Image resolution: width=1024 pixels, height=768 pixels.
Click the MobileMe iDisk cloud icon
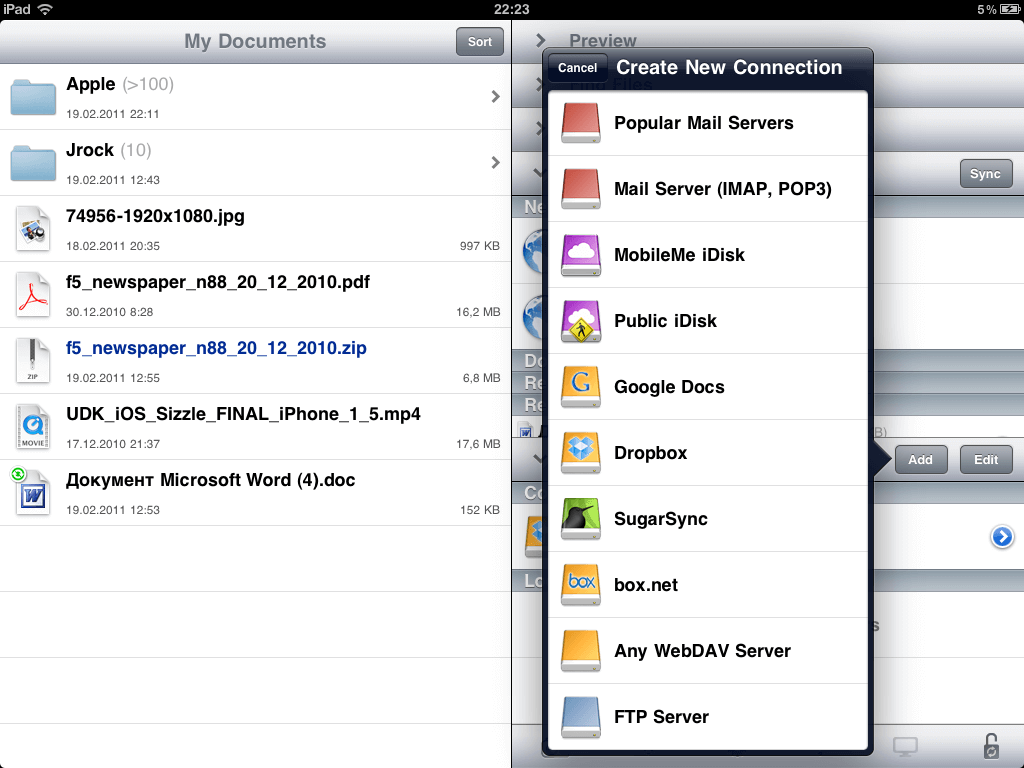(x=581, y=255)
